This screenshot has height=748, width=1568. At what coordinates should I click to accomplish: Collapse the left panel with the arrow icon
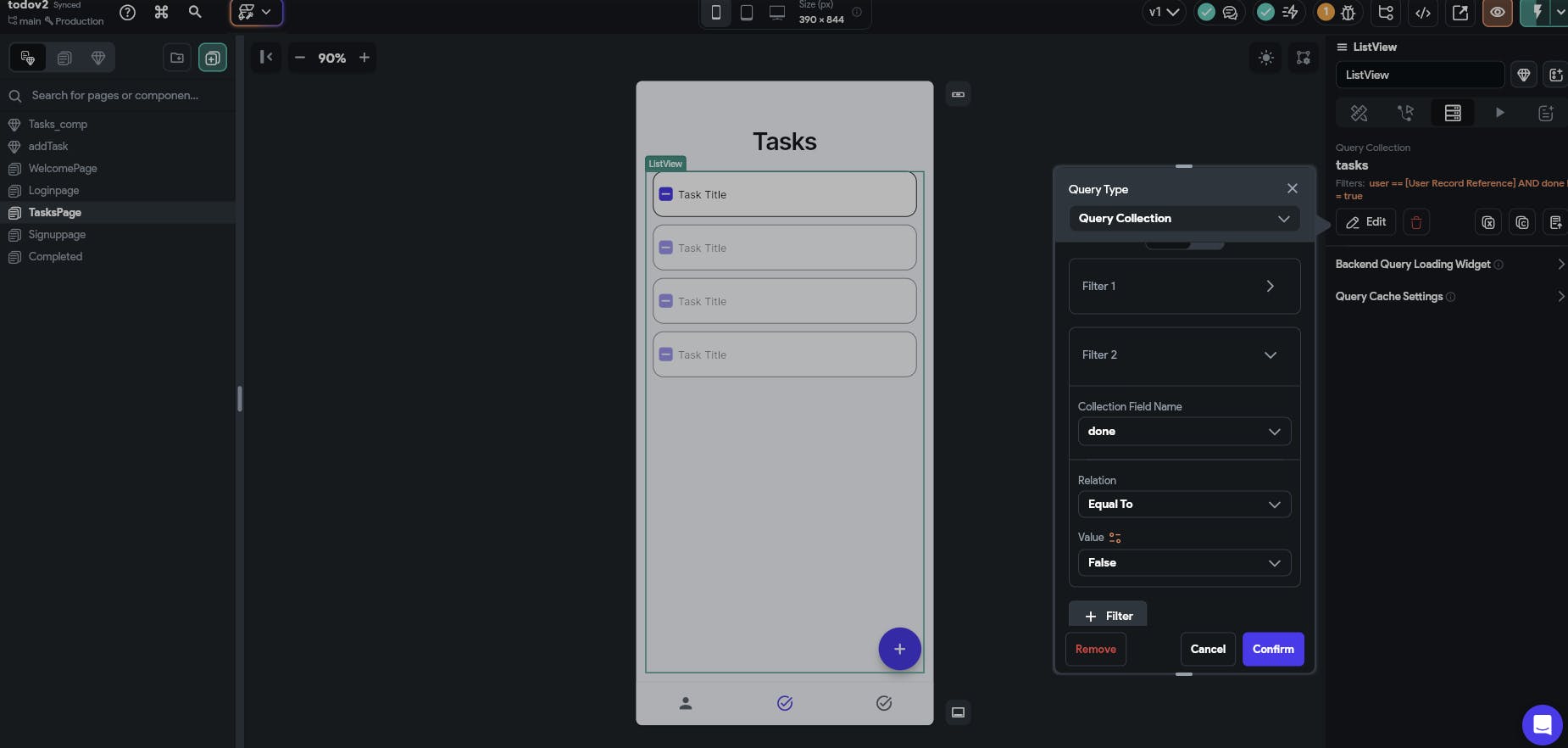click(266, 57)
